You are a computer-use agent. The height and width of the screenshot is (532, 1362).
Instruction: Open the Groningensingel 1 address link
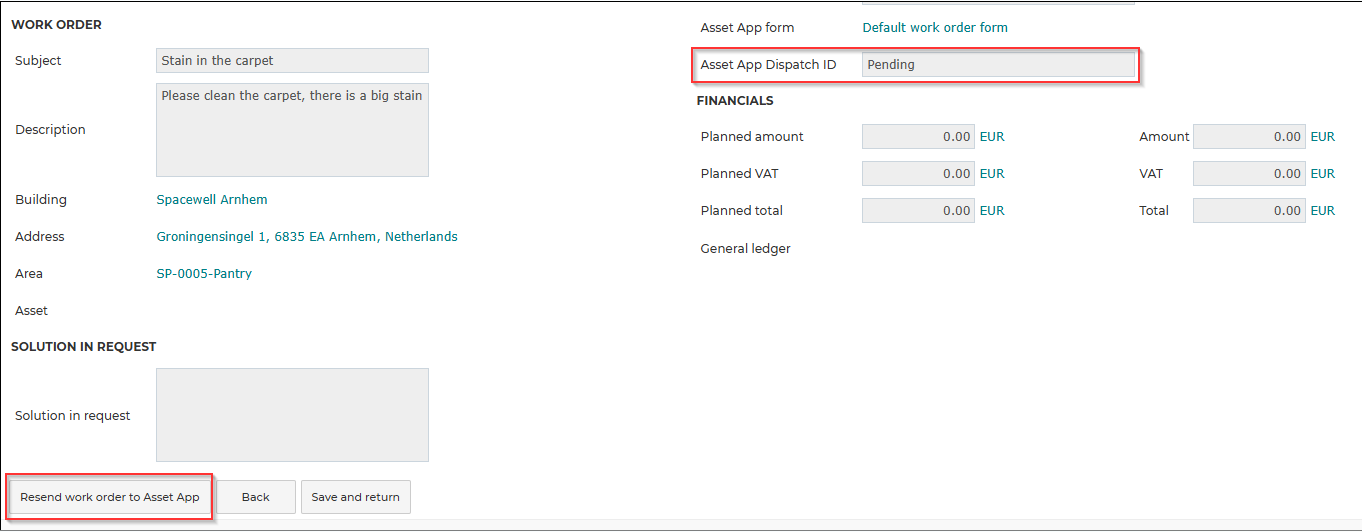tap(307, 237)
